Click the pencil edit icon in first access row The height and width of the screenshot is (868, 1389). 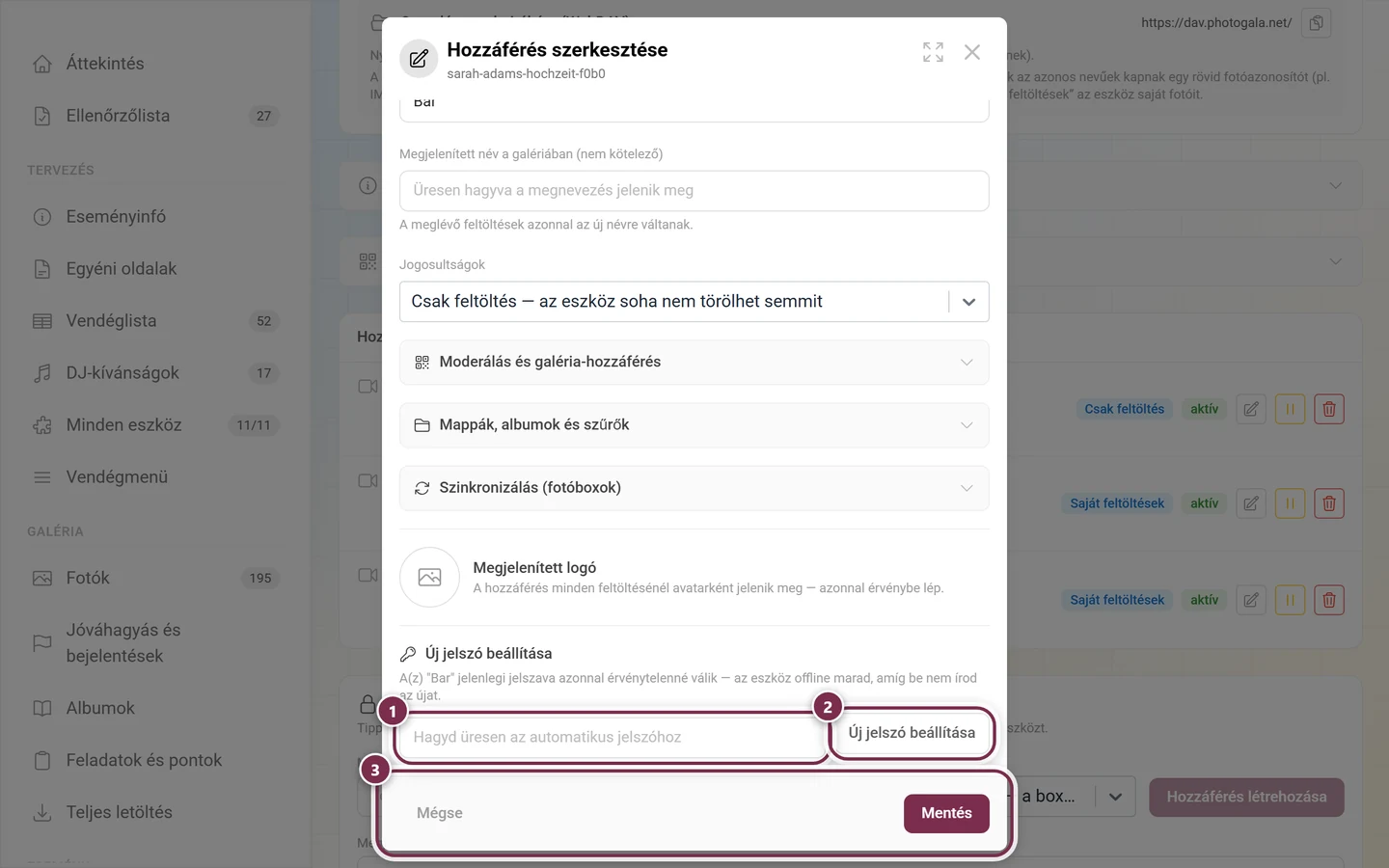click(x=1251, y=409)
